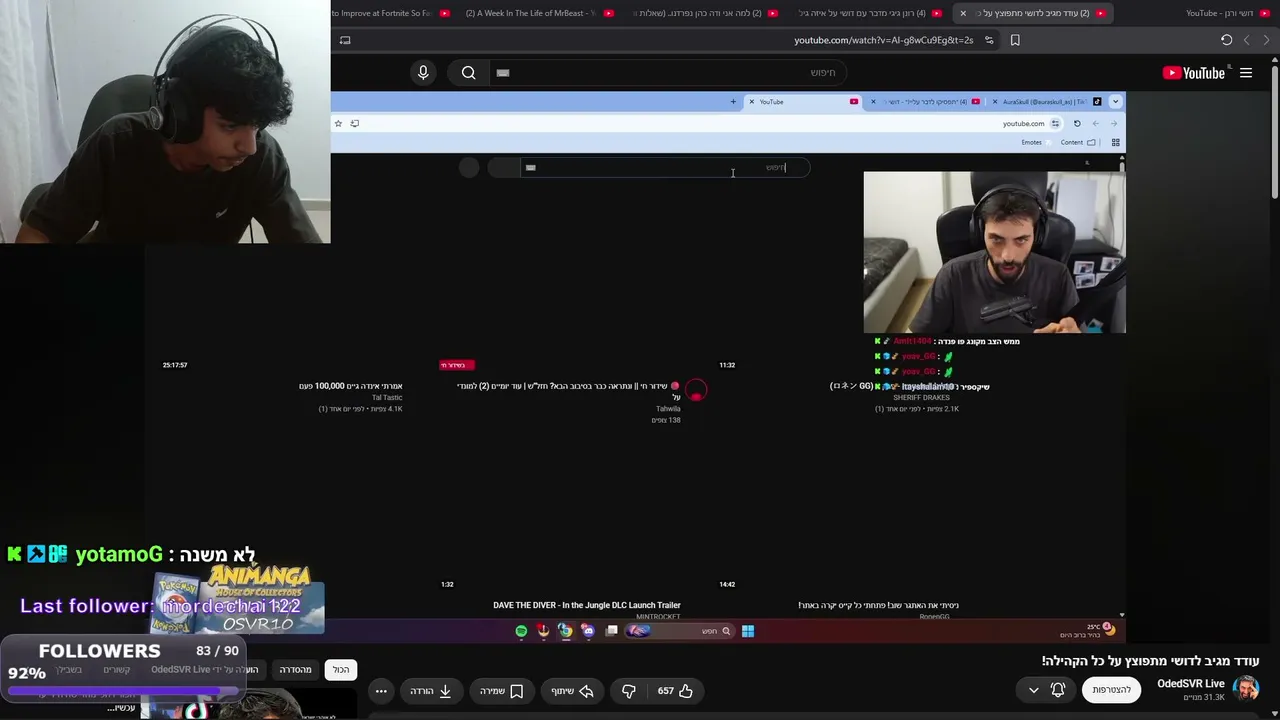The image size is (1280, 720).
Task: Save the video with 'שמירה' button
Action: [x=502, y=691]
